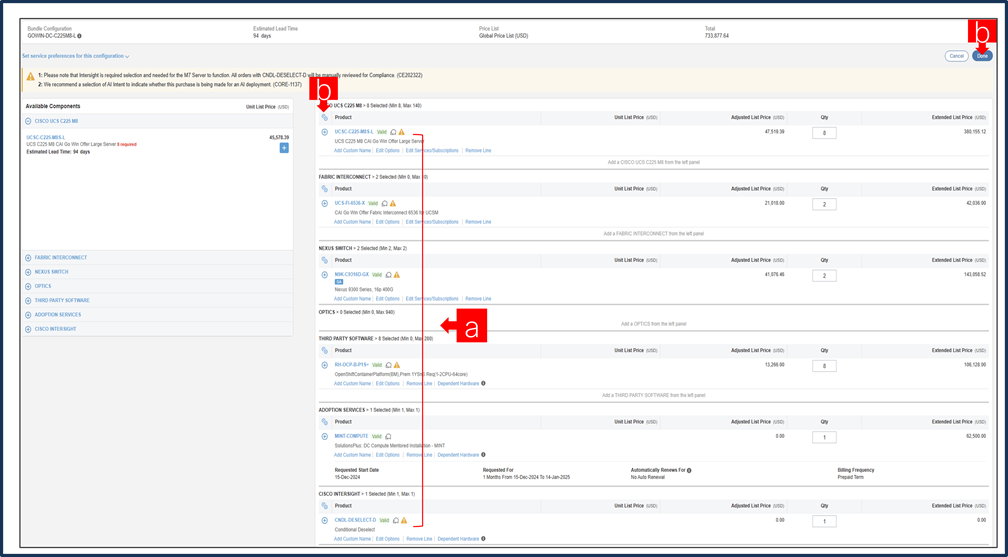This screenshot has height=557, width=1008.
Task: Click the warning triangle next to CNDL-DESELECT-D
Action: coord(404,520)
